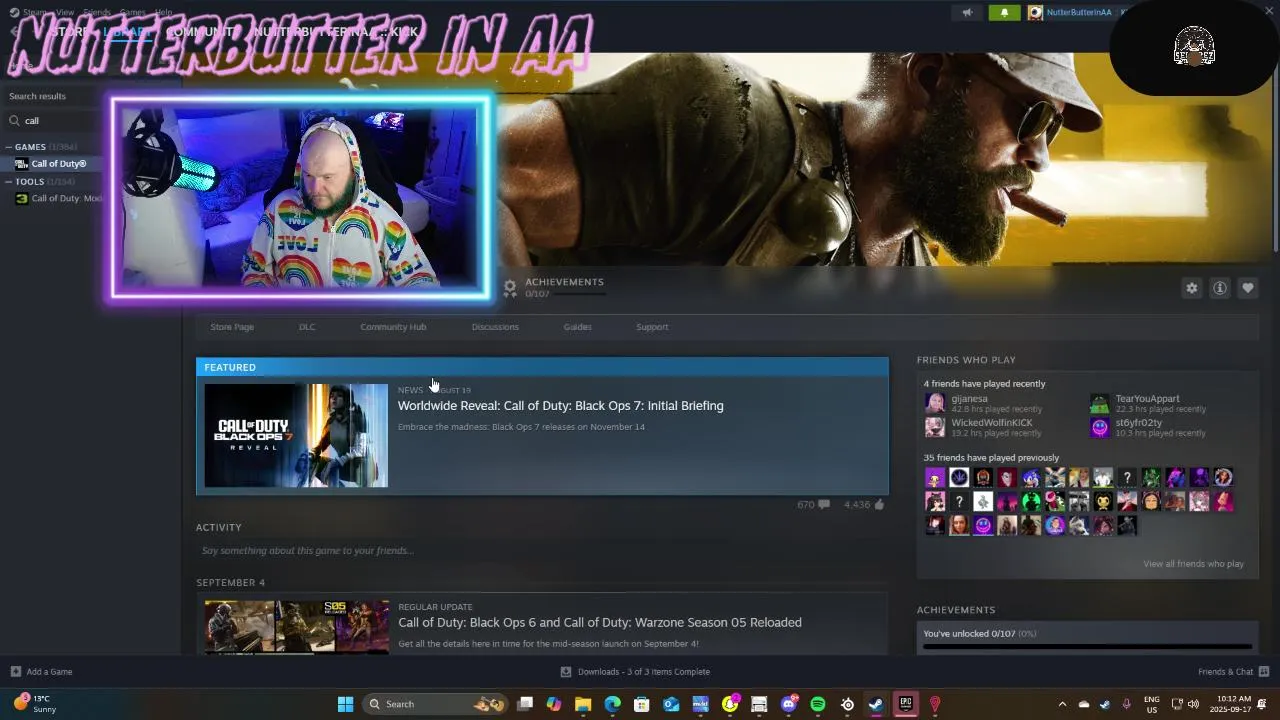1280x720 pixels.
Task: Open the Community Hub tab
Action: pyautogui.click(x=393, y=327)
